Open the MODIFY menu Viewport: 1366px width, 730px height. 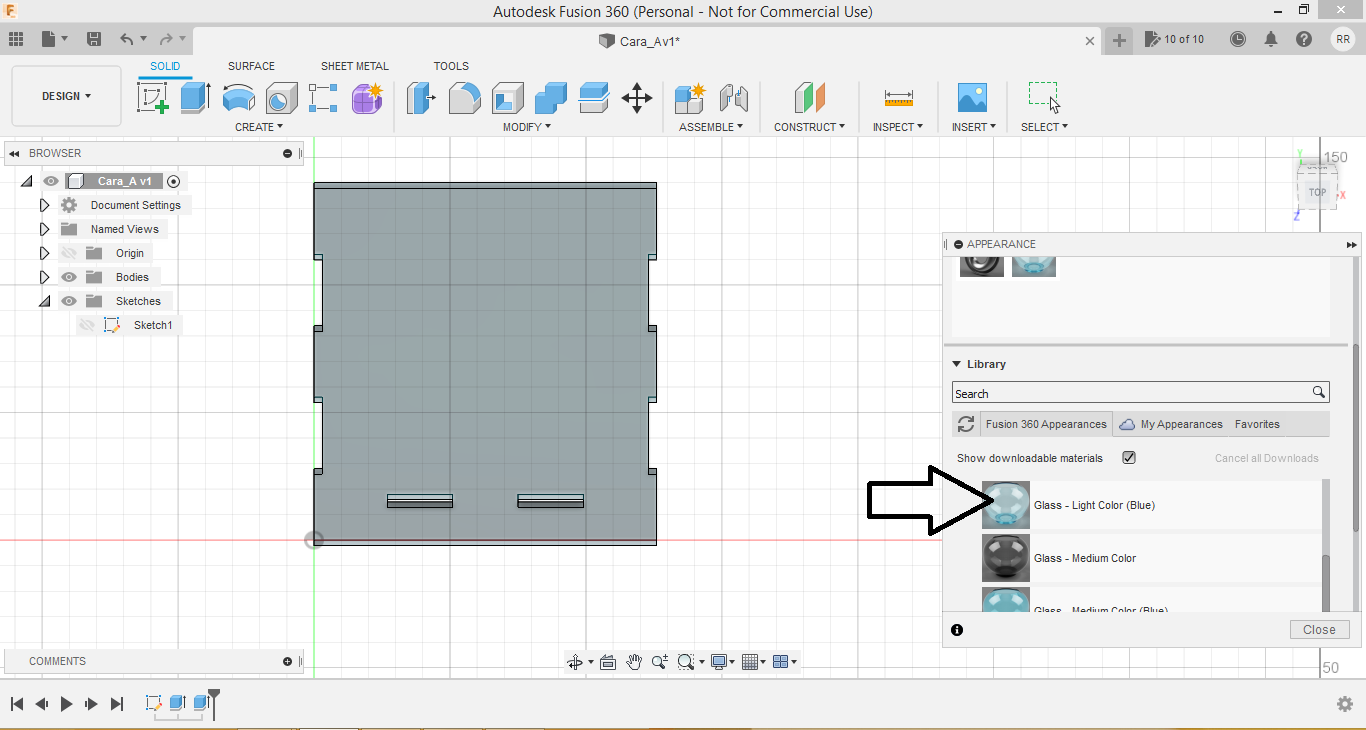click(526, 127)
